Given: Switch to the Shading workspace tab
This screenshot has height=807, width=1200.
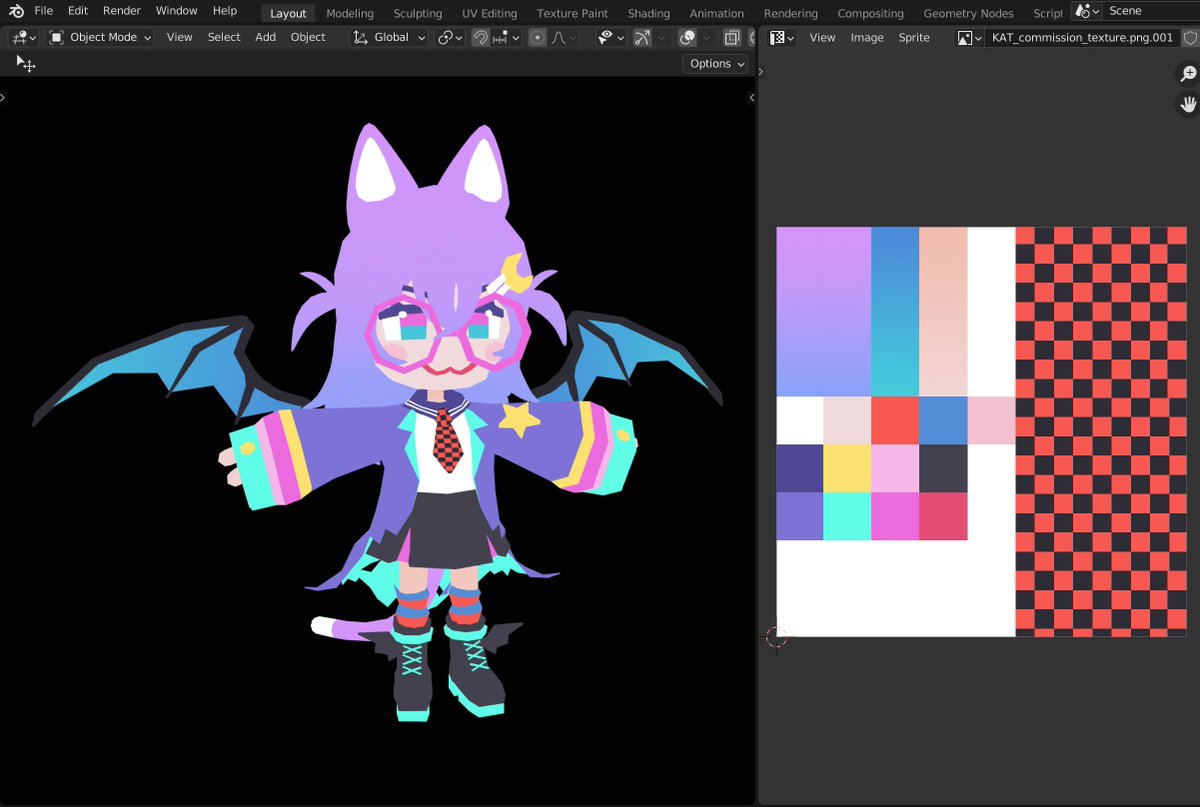Looking at the screenshot, I should (x=649, y=13).
